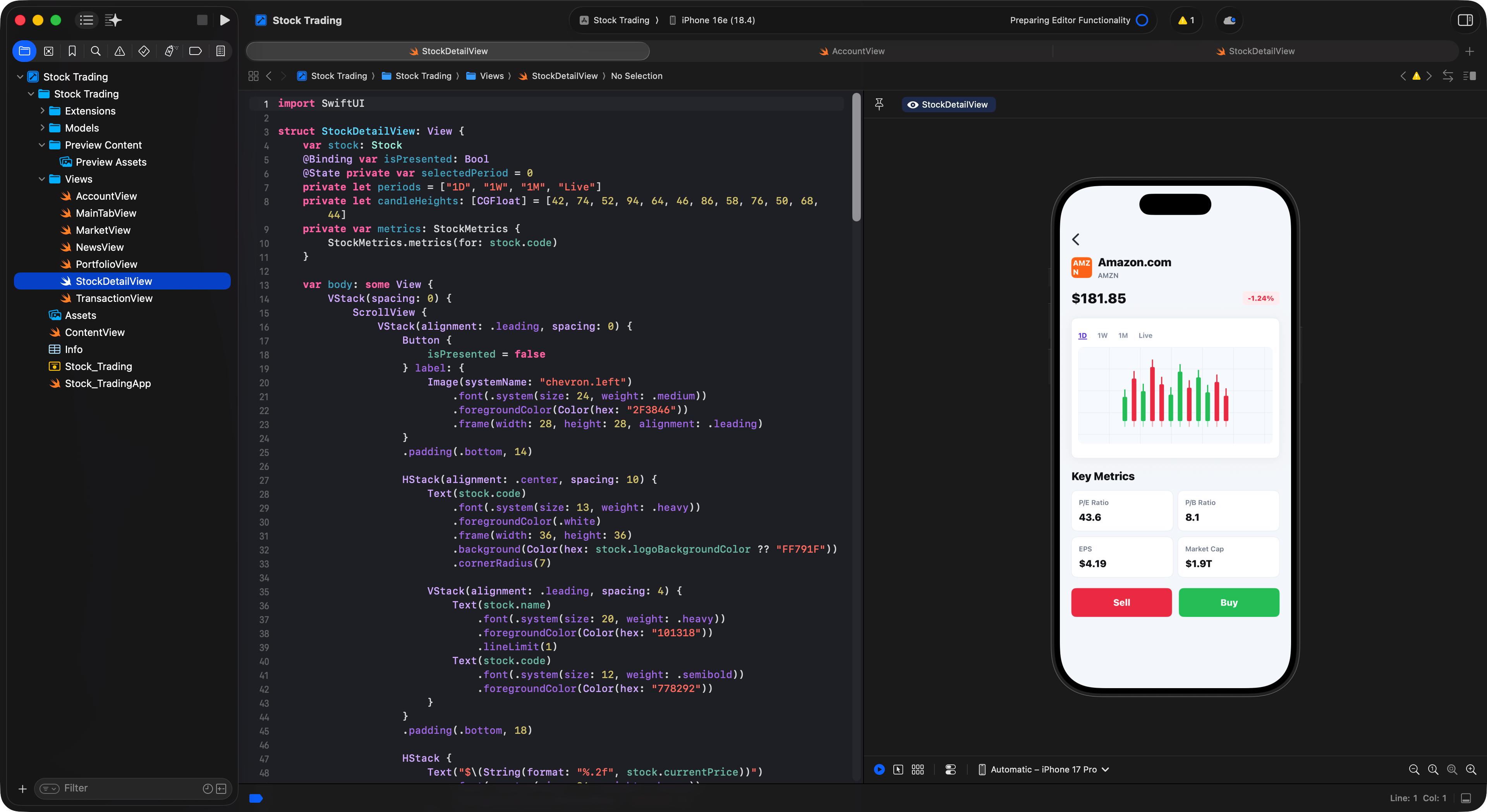Click the blue breakpoint indicator at bottom
This screenshot has width=1487, height=812.
(x=256, y=798)
